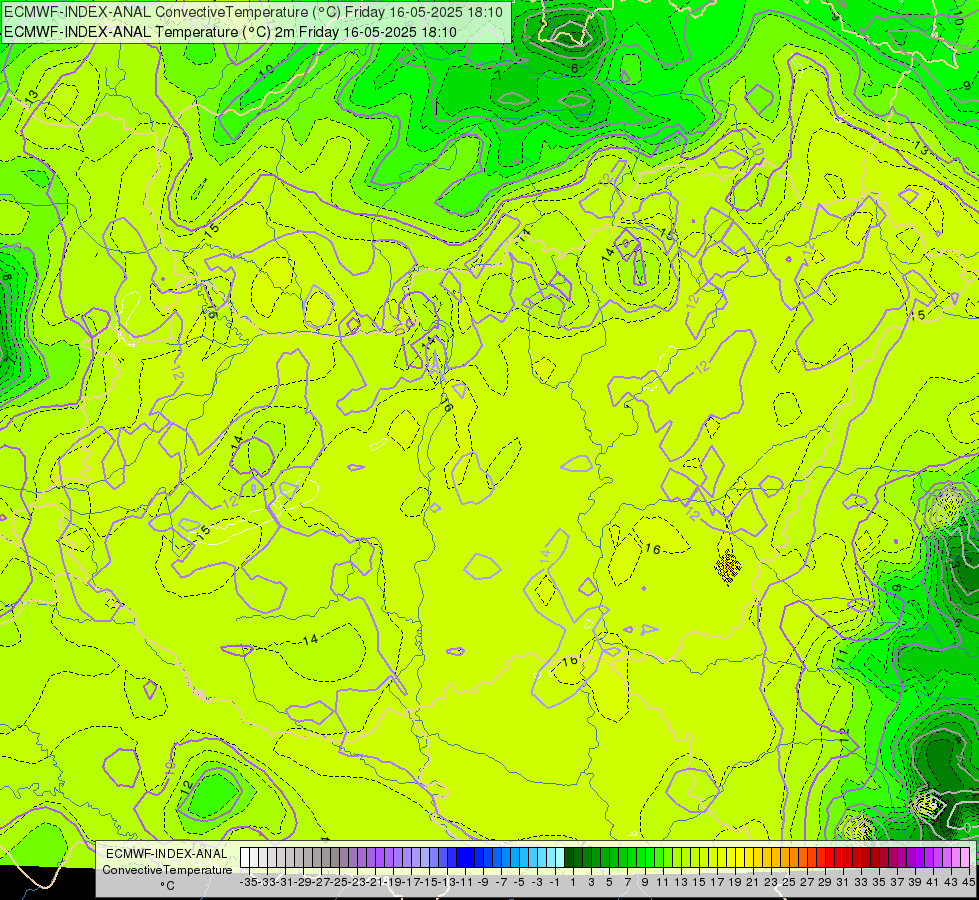This screenshot has height=900, width=979.
Task: Click the '-21' legend scale label
Action: point(375,883)
